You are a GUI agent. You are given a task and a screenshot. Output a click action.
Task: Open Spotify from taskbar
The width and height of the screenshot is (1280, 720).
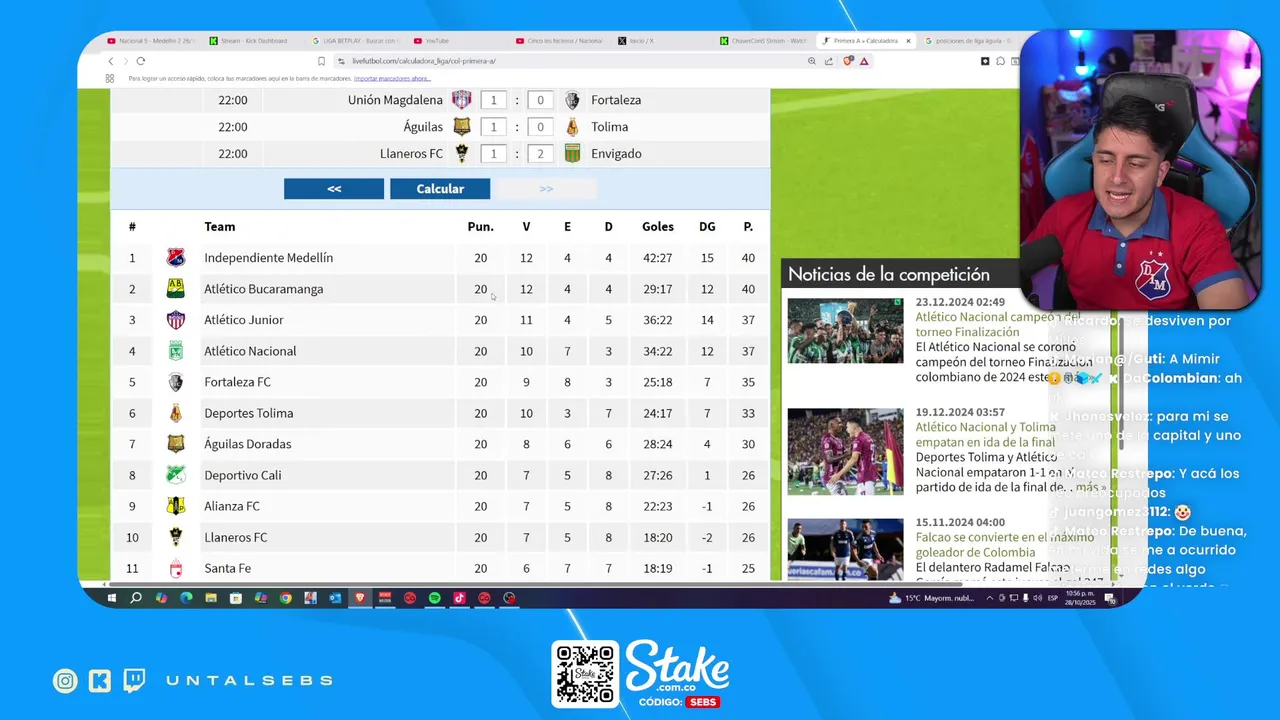(435, 598)
